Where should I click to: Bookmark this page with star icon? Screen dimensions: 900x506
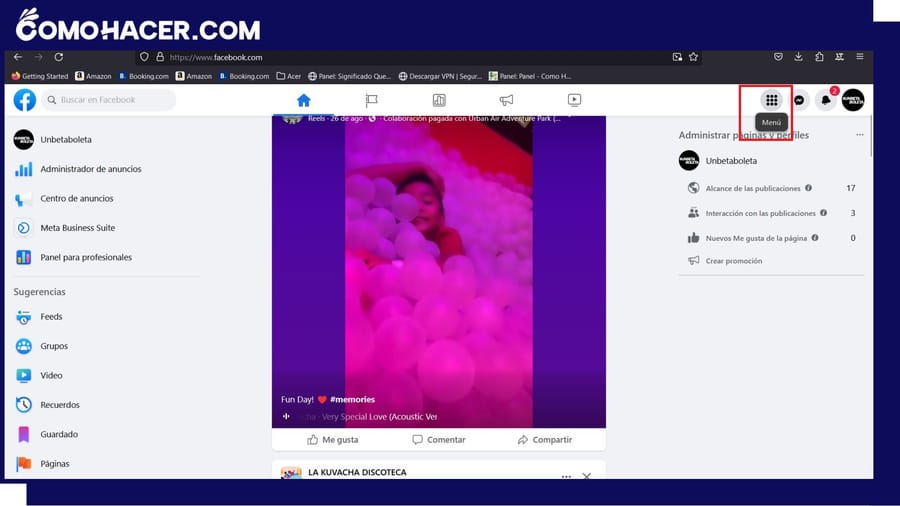pos(693,57)
